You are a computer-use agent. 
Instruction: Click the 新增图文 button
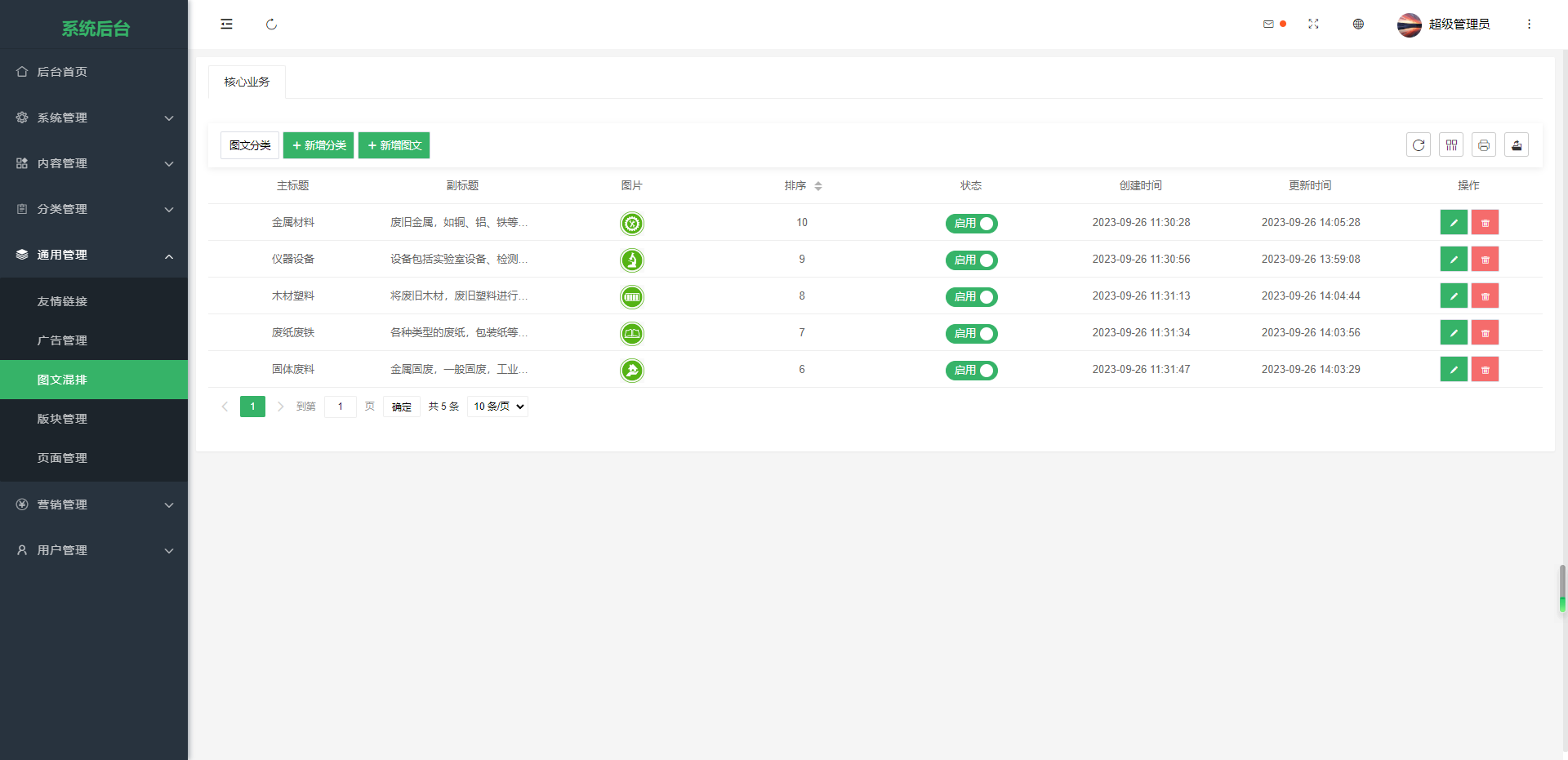coord(394,145)
